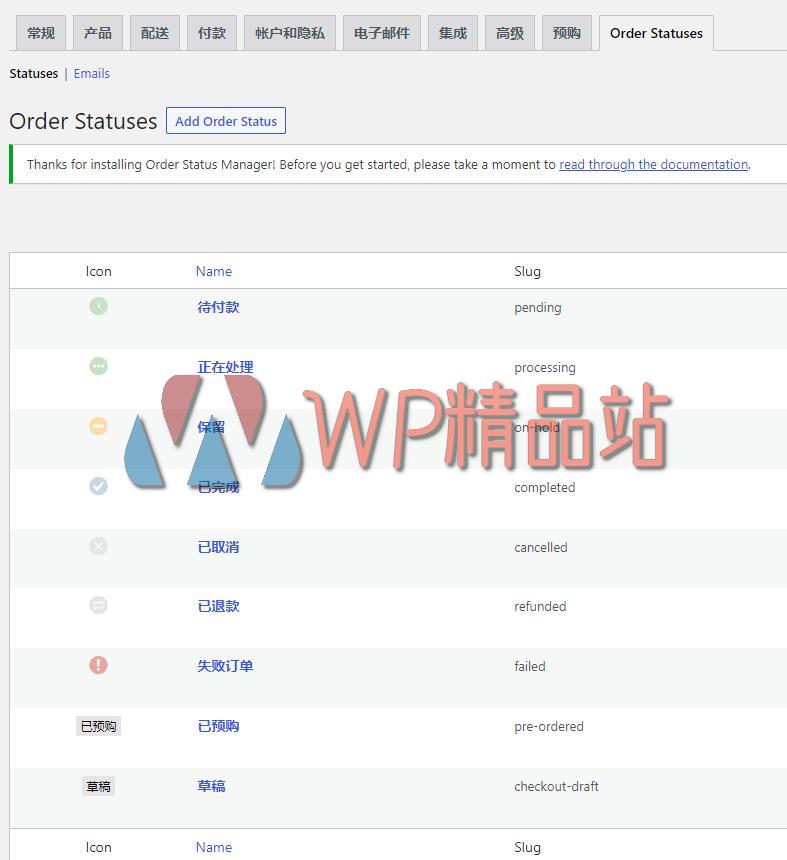Click the cancelled slug text
Screen dimensions: 787x860
coord(541,547)
